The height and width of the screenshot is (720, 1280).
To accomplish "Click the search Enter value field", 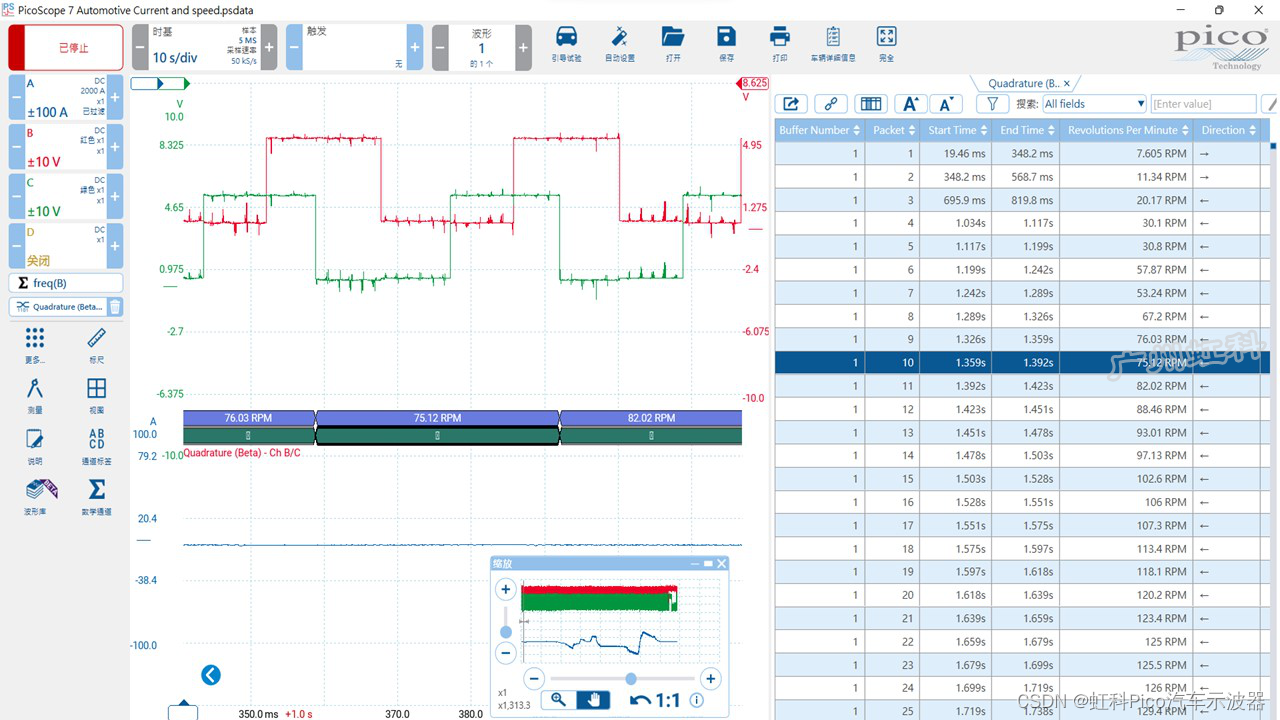I will pos(1203,103).
